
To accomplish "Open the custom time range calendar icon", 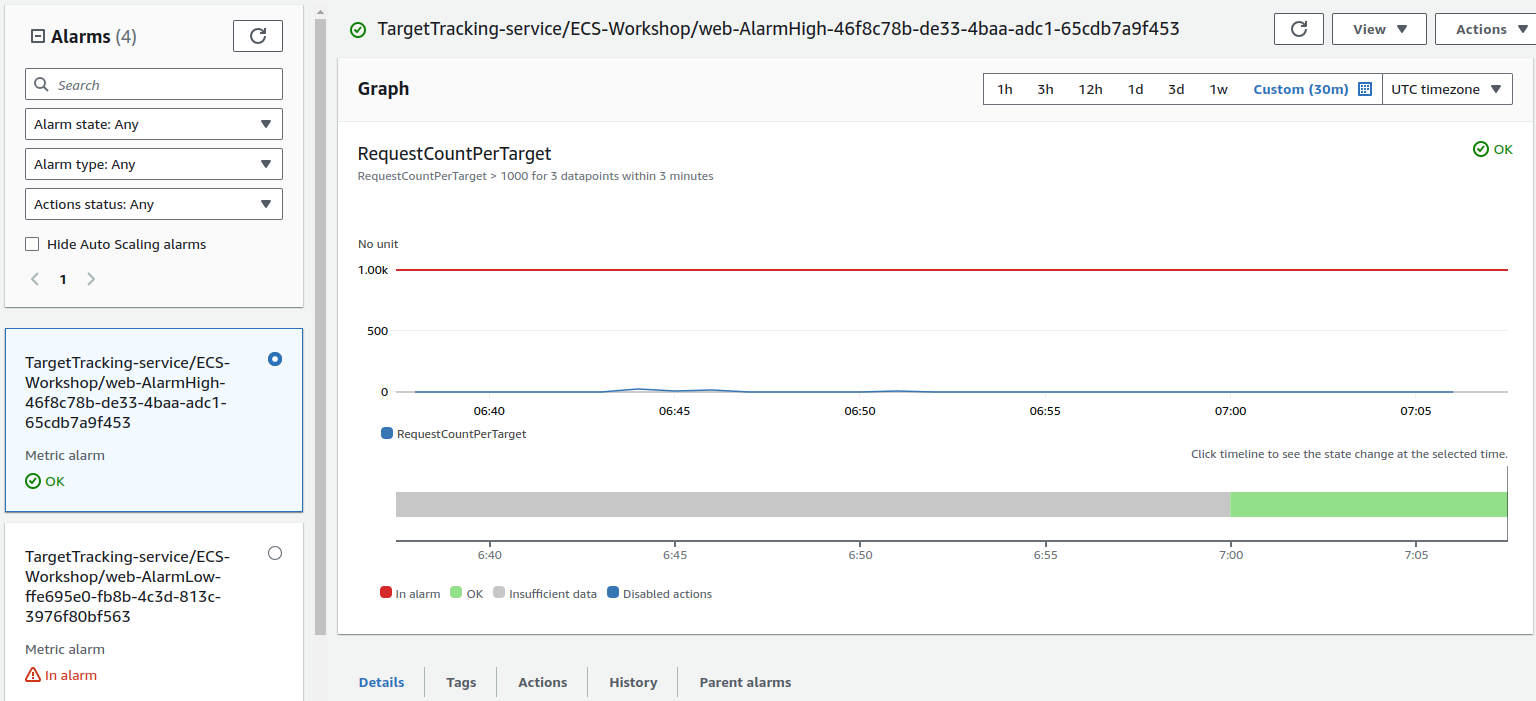I will [1365, 89].
